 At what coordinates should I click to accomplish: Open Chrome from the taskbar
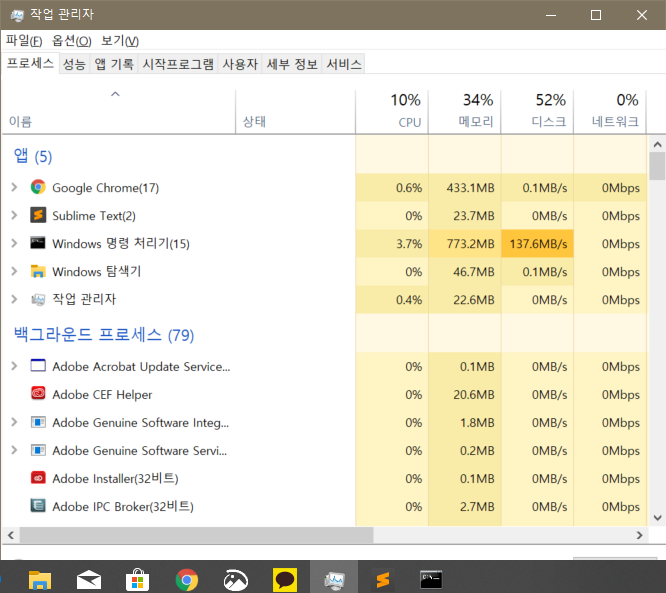(x=187, y=580)
